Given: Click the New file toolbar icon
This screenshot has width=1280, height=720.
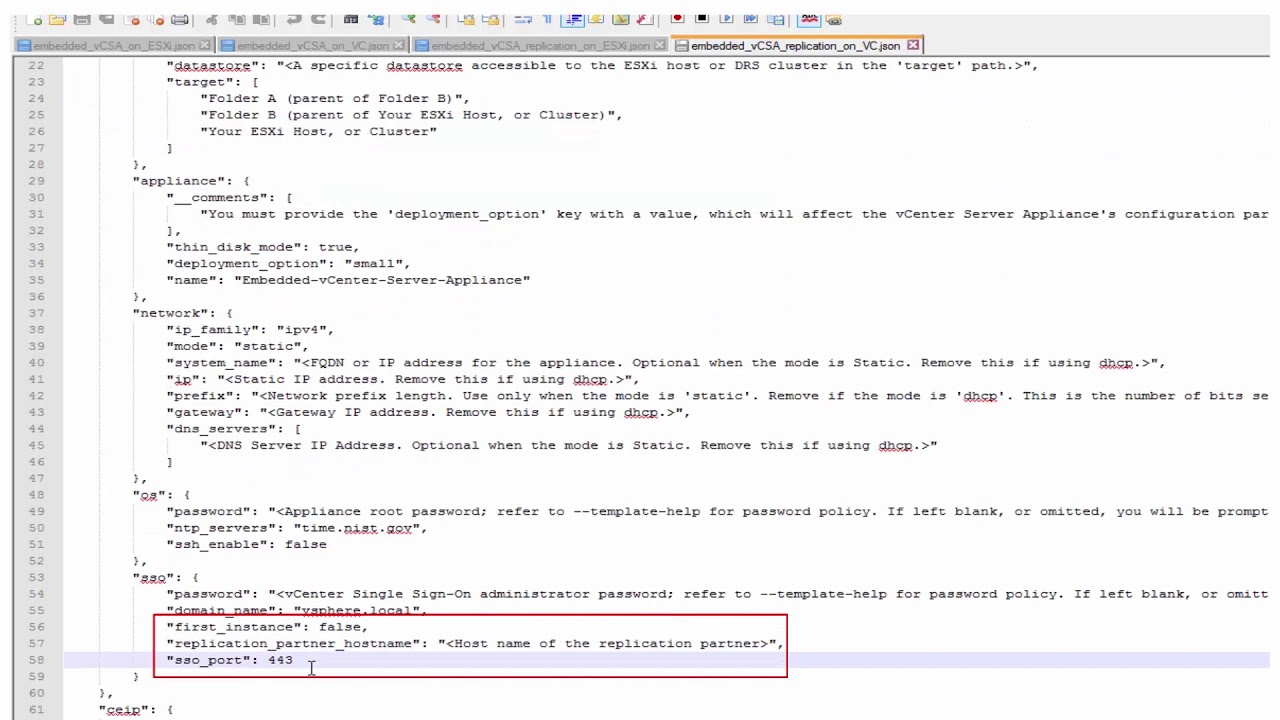Looking at the screenshot, I should click(x=35, y=19).
